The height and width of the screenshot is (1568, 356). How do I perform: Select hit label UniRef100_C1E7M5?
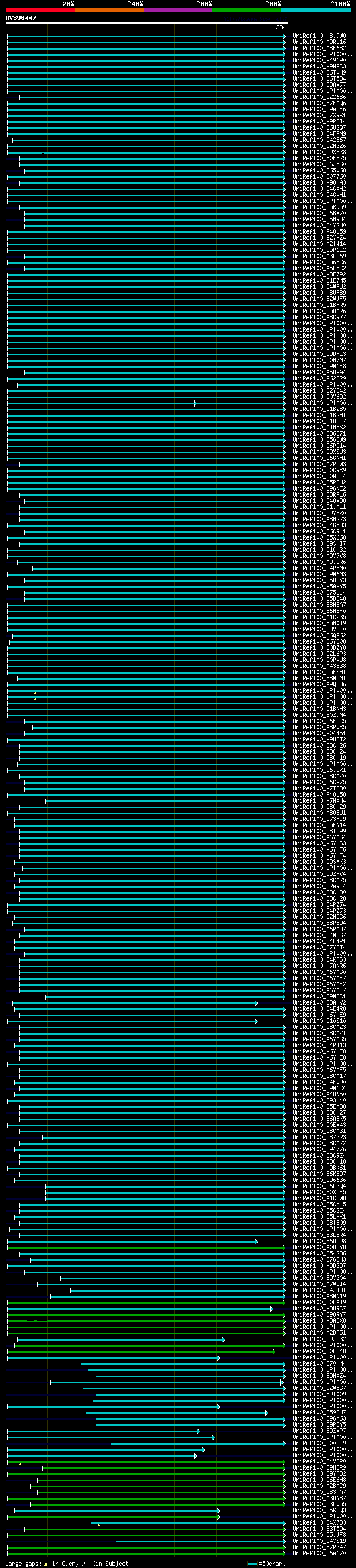point(319,280)
